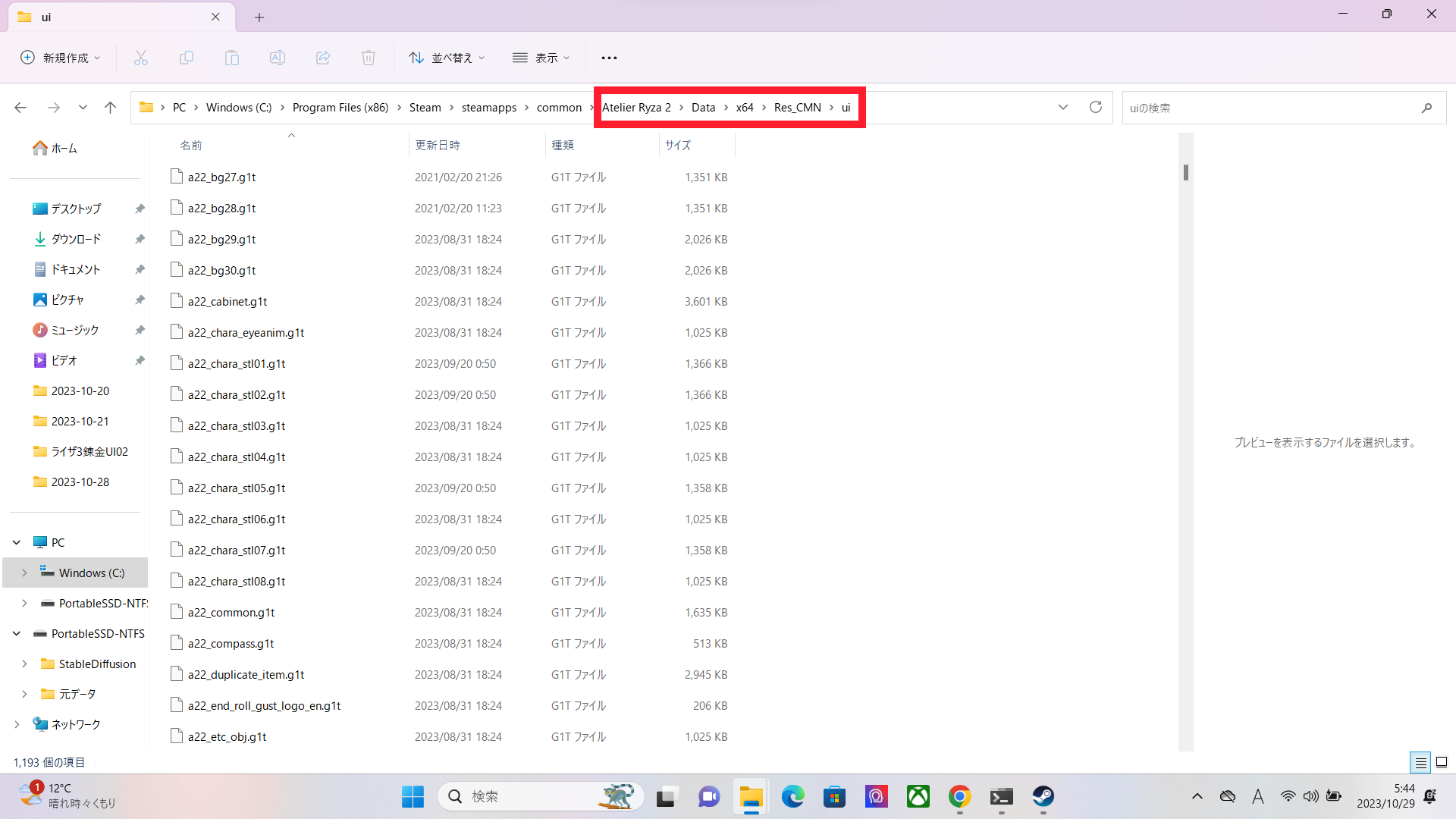Open the chat app on taskbar
Image resolution: width=1456 pixels, height=819 pixels.
(x=709, y=796)
